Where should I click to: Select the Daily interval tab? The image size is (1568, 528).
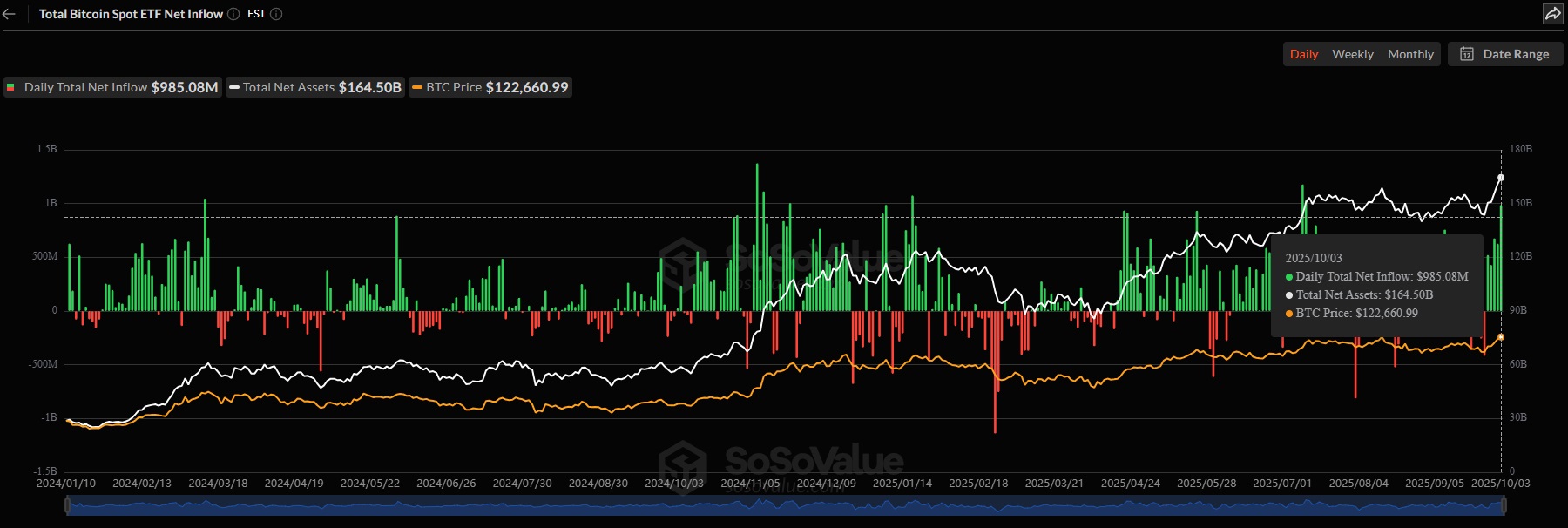1303,54
